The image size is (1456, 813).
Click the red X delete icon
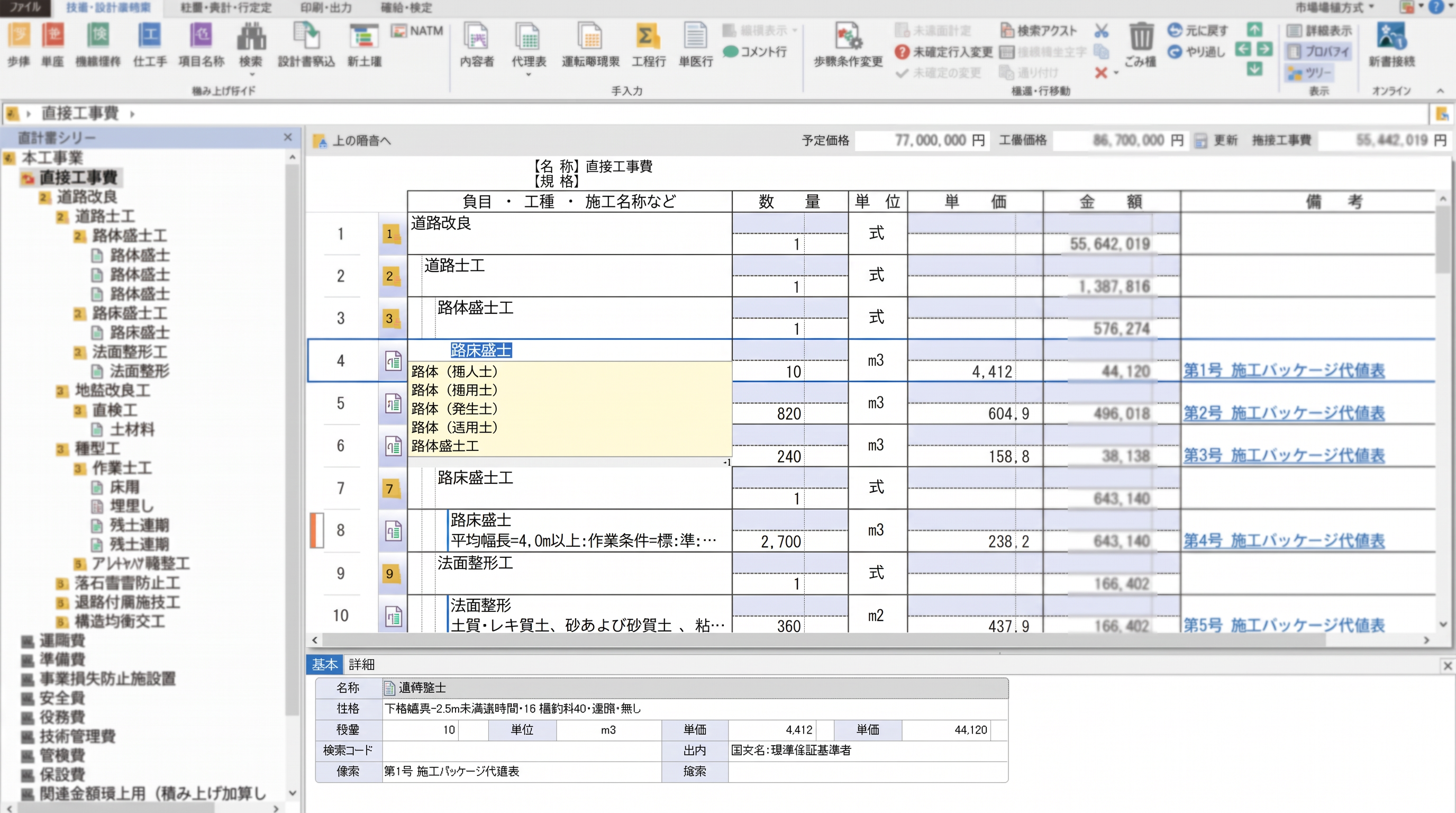coord(1100,73)
